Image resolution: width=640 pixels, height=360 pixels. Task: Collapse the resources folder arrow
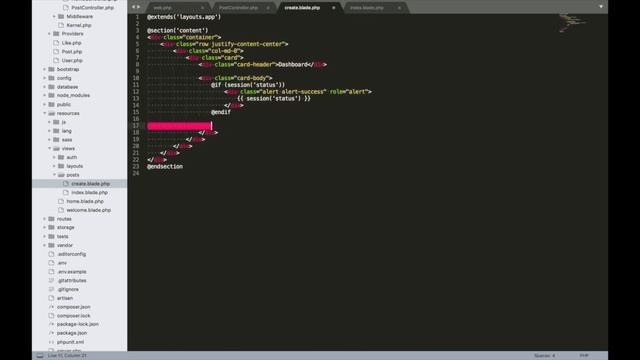(44, 113)
